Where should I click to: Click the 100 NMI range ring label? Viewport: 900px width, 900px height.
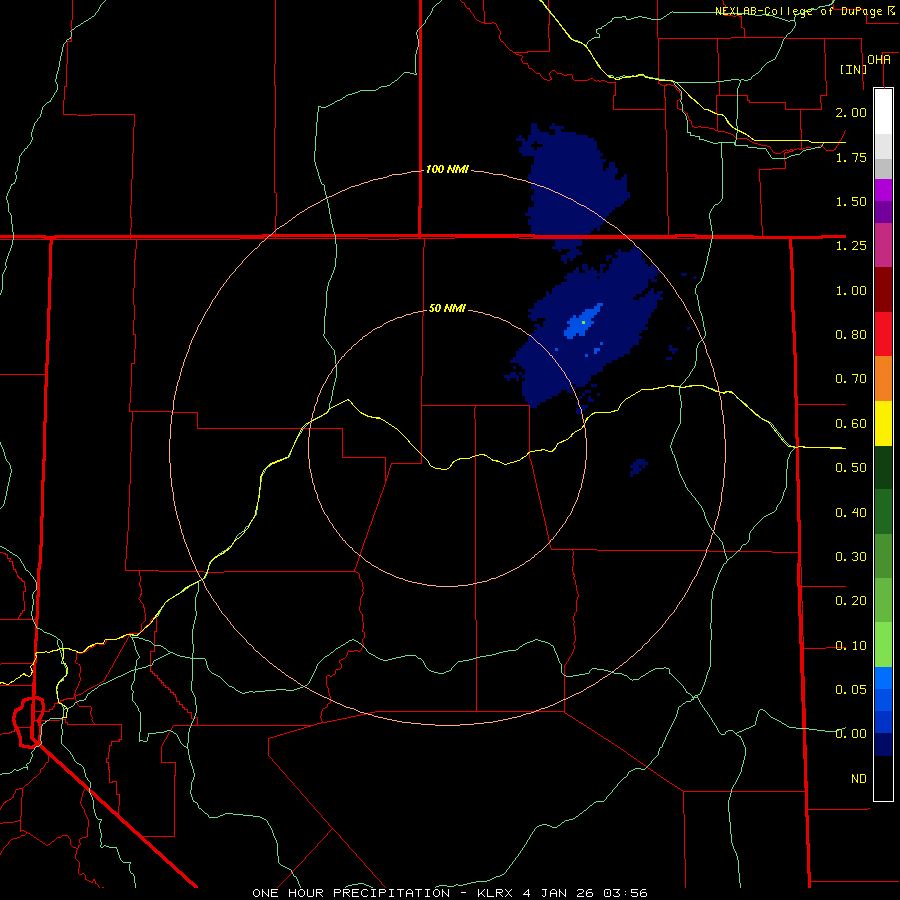pos(447,169)
